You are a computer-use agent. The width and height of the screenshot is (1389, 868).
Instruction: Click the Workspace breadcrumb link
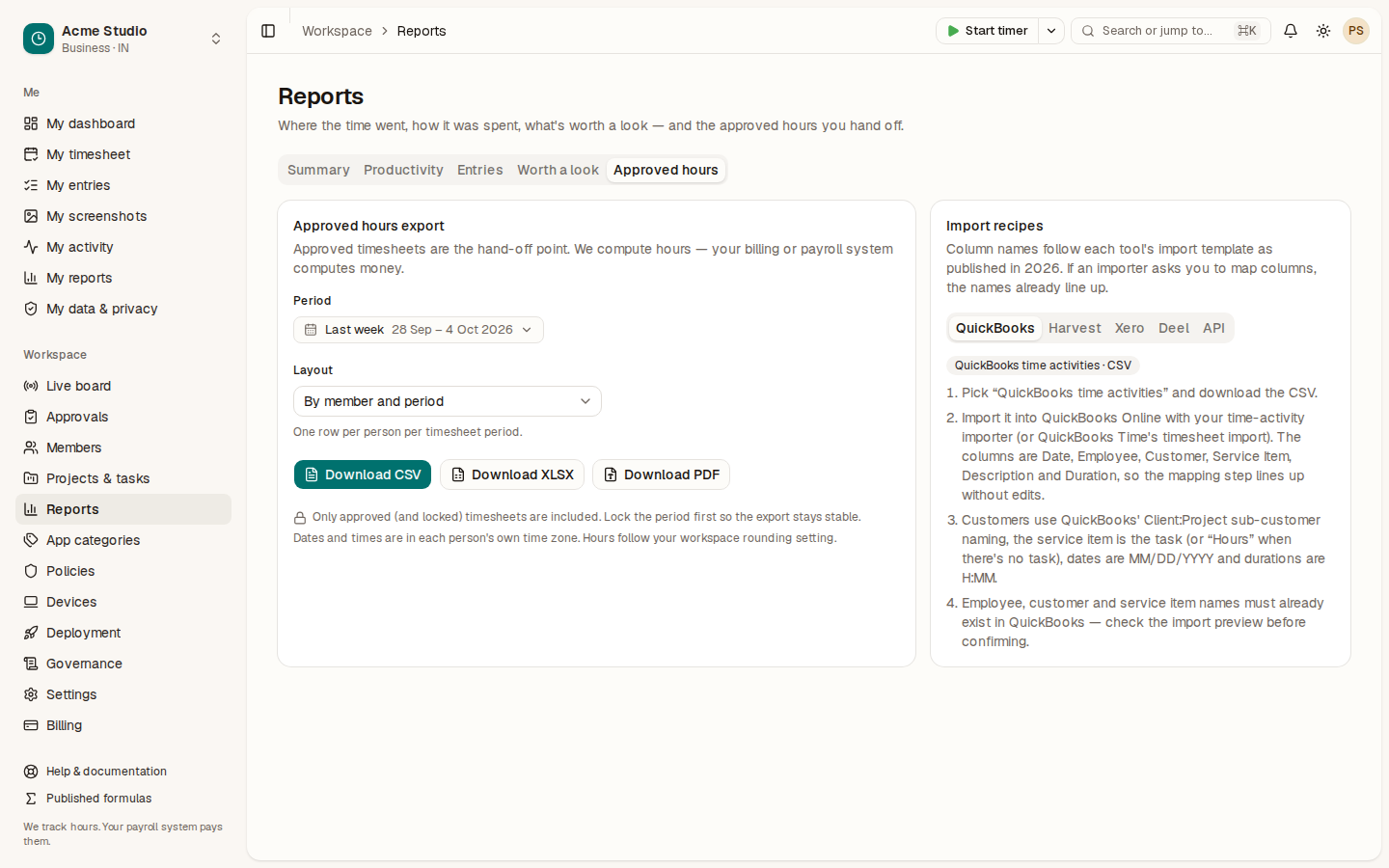[x=337, y=31]
